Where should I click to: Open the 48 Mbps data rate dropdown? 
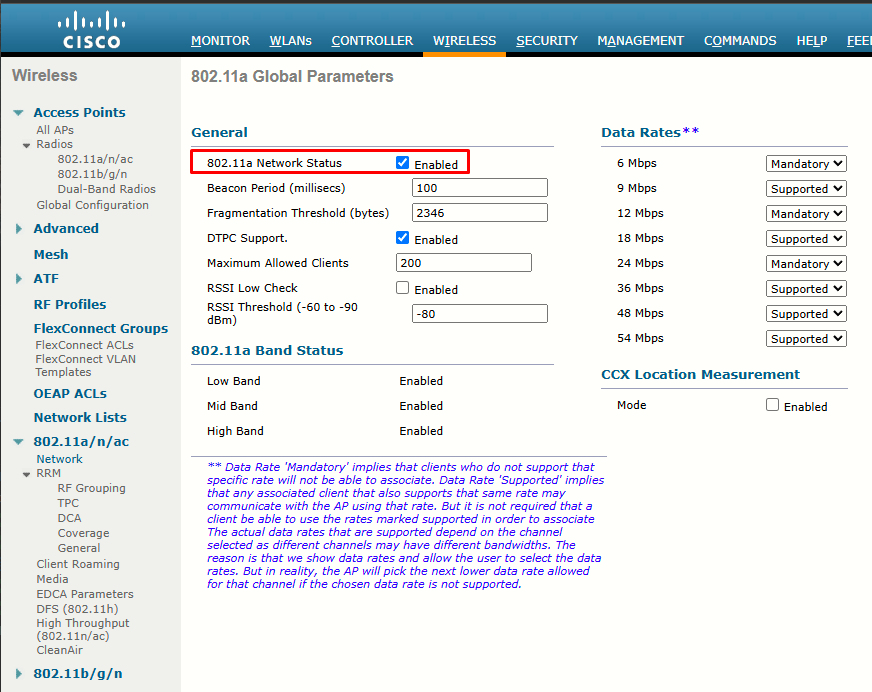(x=806, y=314)
